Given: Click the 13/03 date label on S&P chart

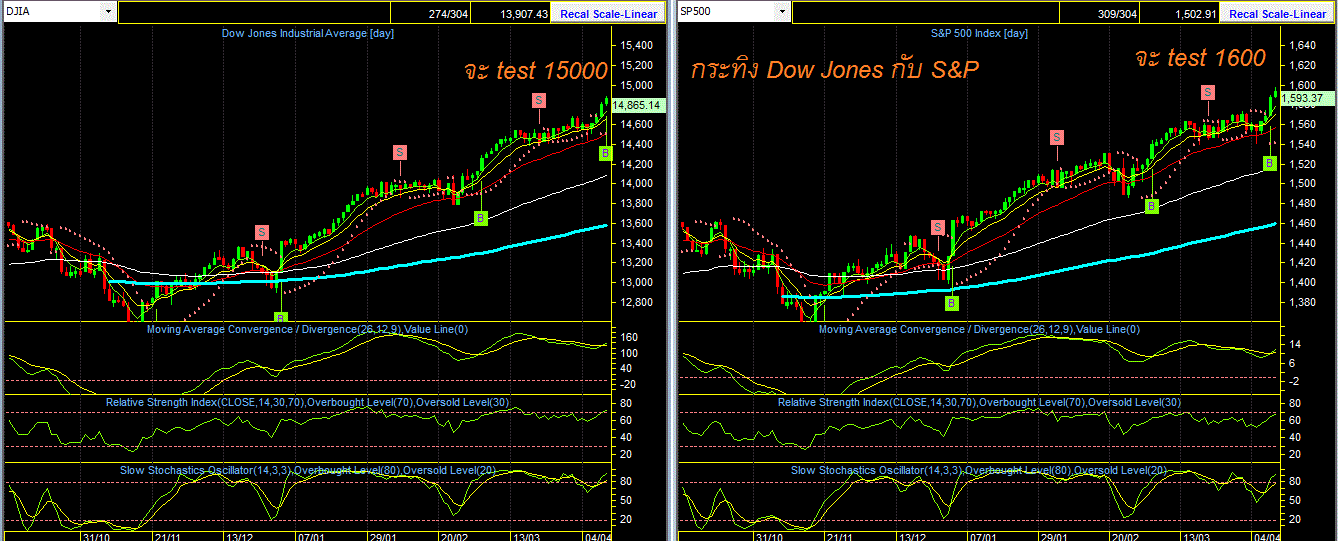Looking at the screenshot, I should coord(1196,535).
